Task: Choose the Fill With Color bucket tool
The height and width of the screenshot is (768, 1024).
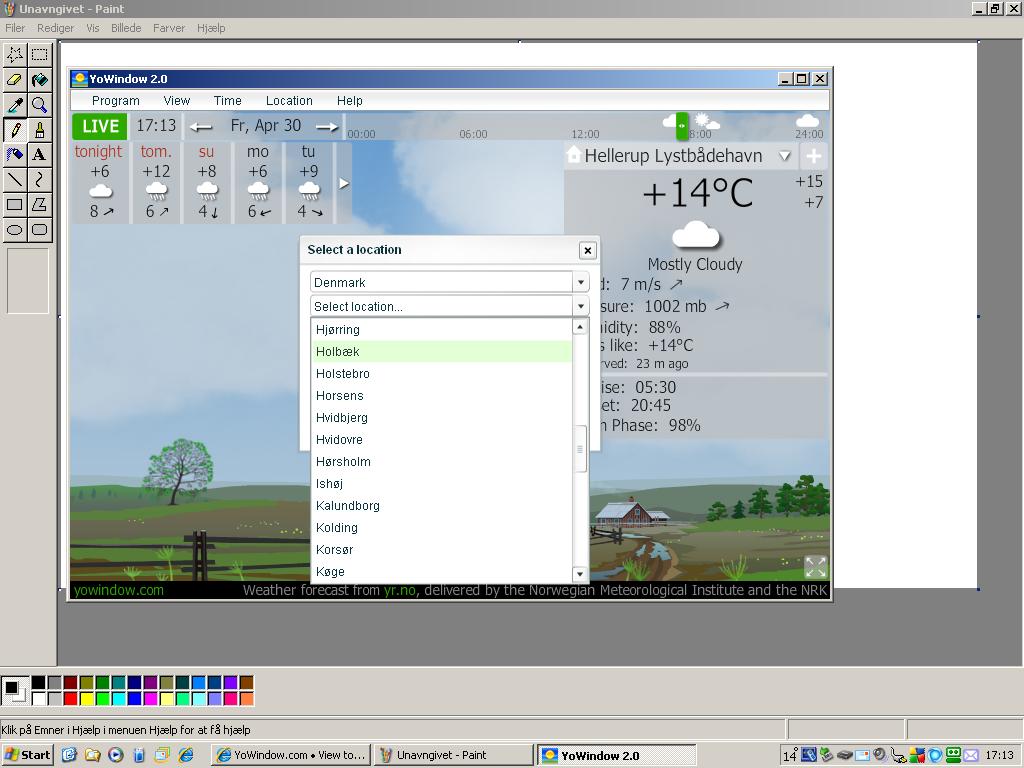Action: tap(40, 80)
